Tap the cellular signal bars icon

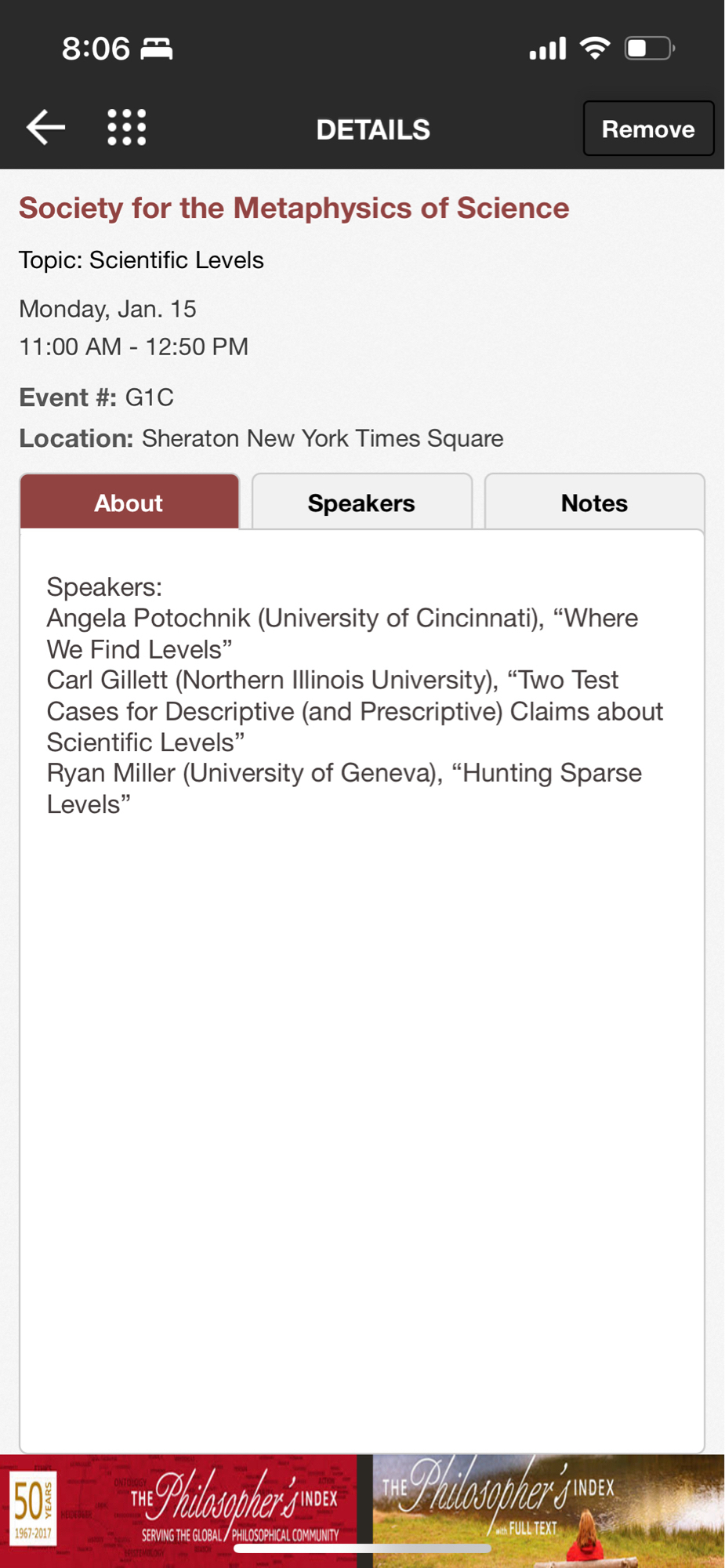coord(547,49)
